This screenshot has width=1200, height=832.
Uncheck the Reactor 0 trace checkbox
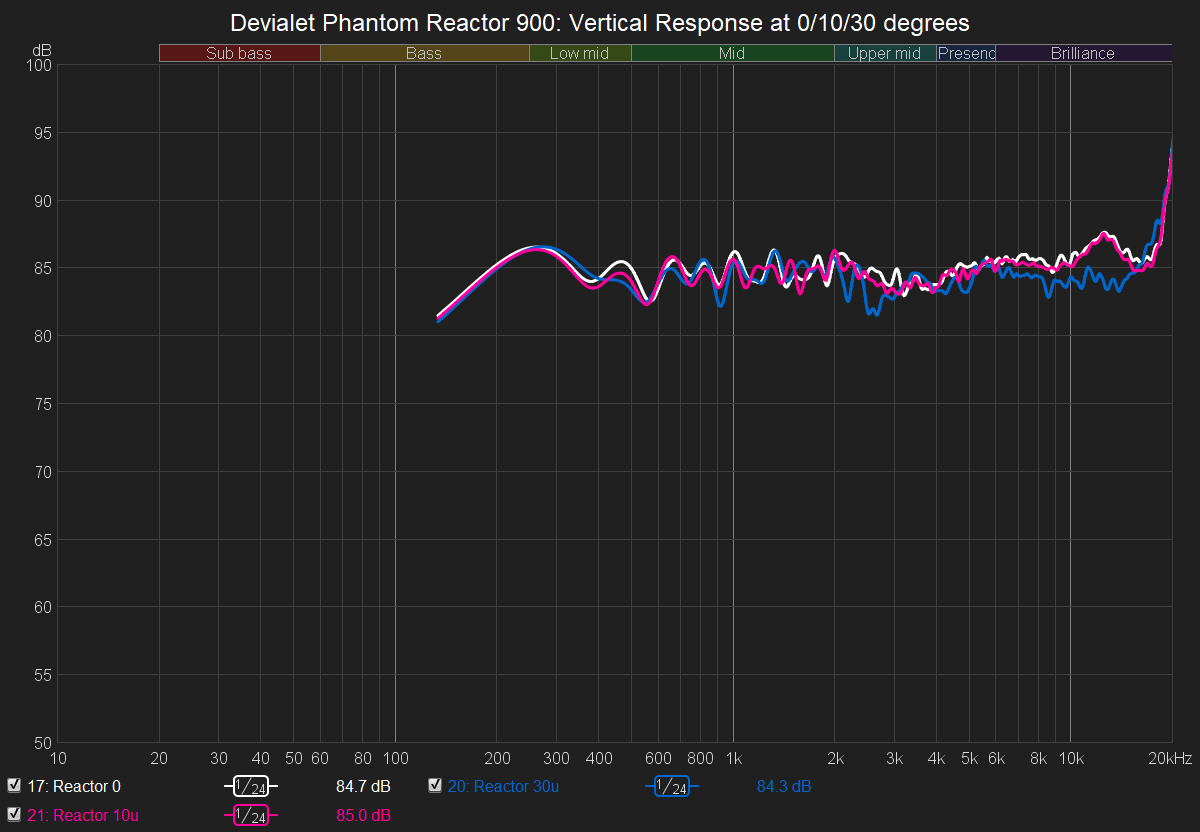[x=13, y=786]
